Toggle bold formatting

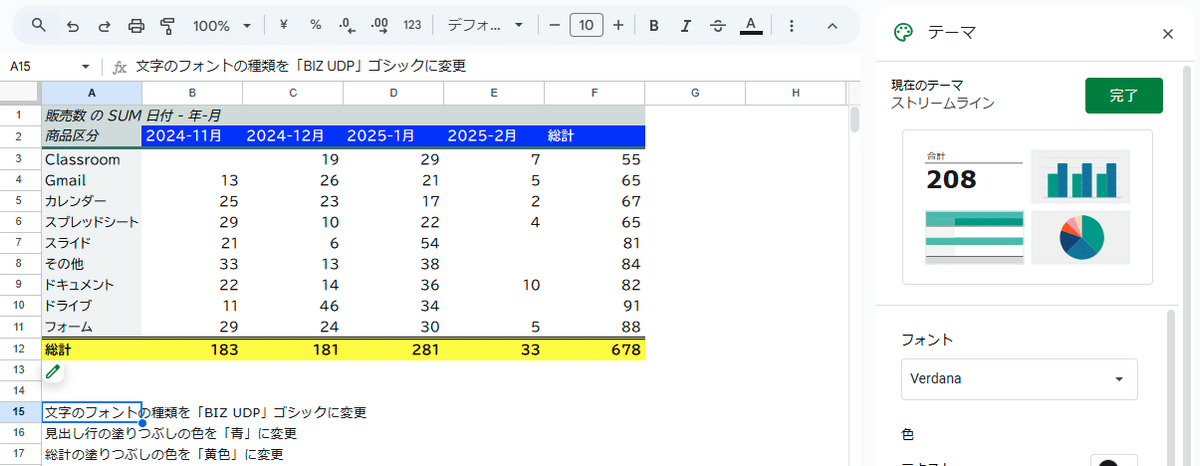(654, 25)
